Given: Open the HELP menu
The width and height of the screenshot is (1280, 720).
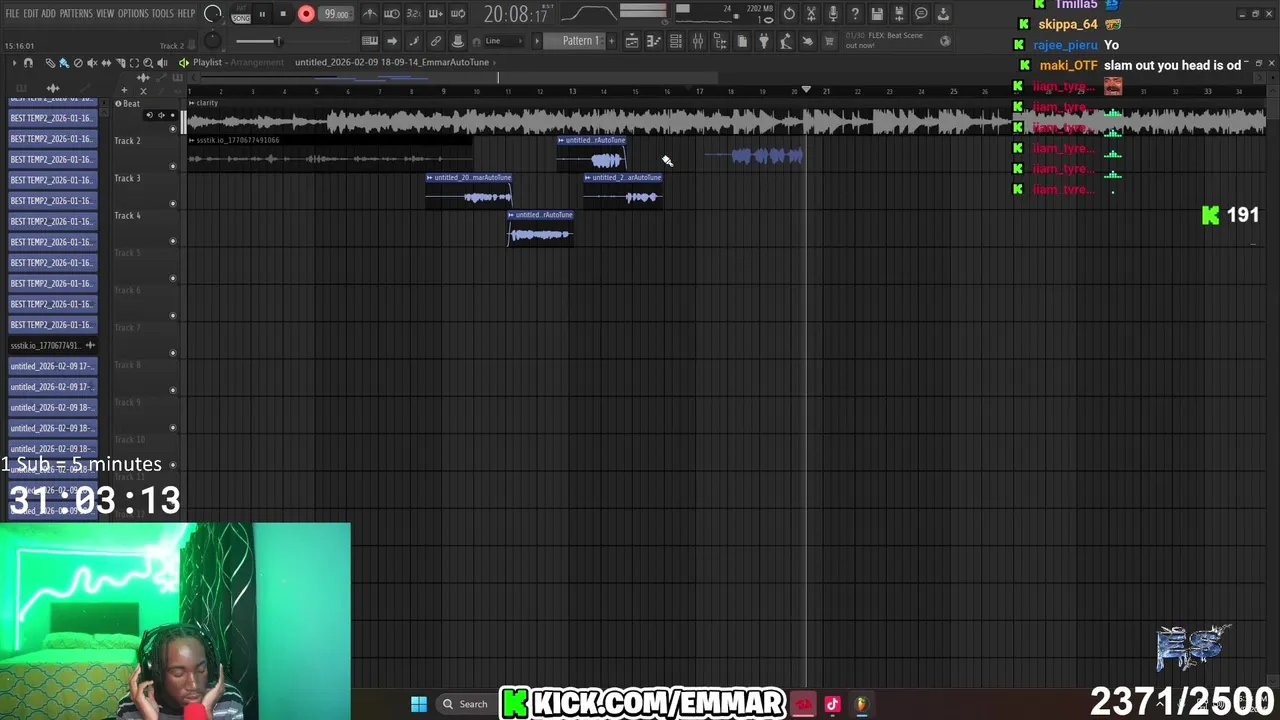Looking at the screenshot, I should 186,13.
